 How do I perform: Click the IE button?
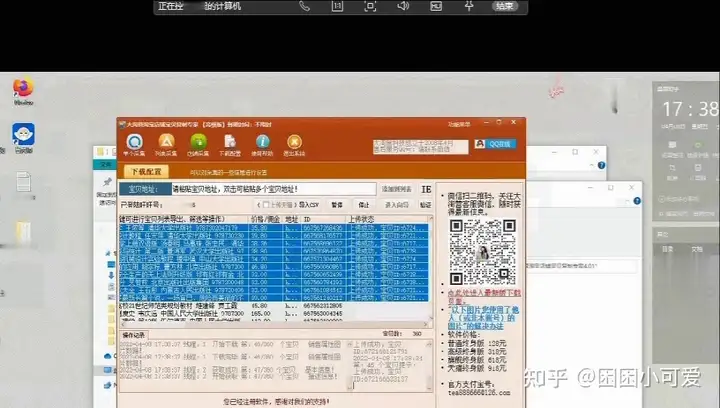point(426,189)
